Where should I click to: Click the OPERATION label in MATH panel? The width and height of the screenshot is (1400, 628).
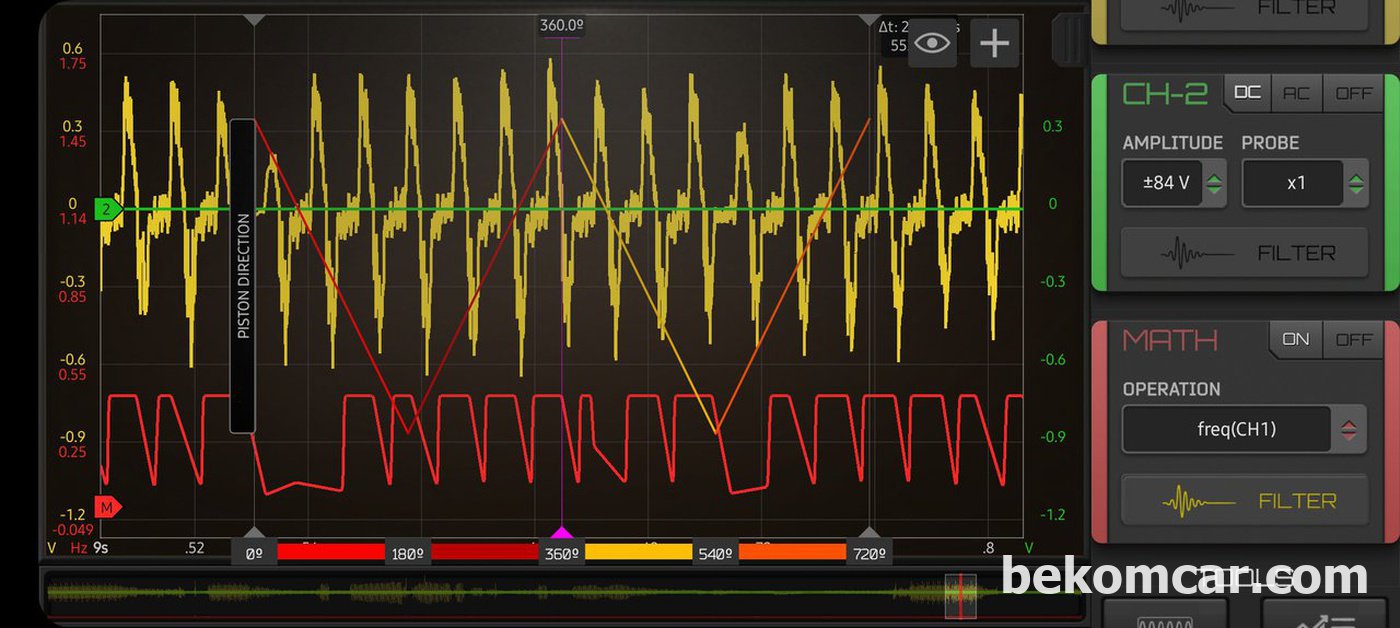[x=1171, y=389]
